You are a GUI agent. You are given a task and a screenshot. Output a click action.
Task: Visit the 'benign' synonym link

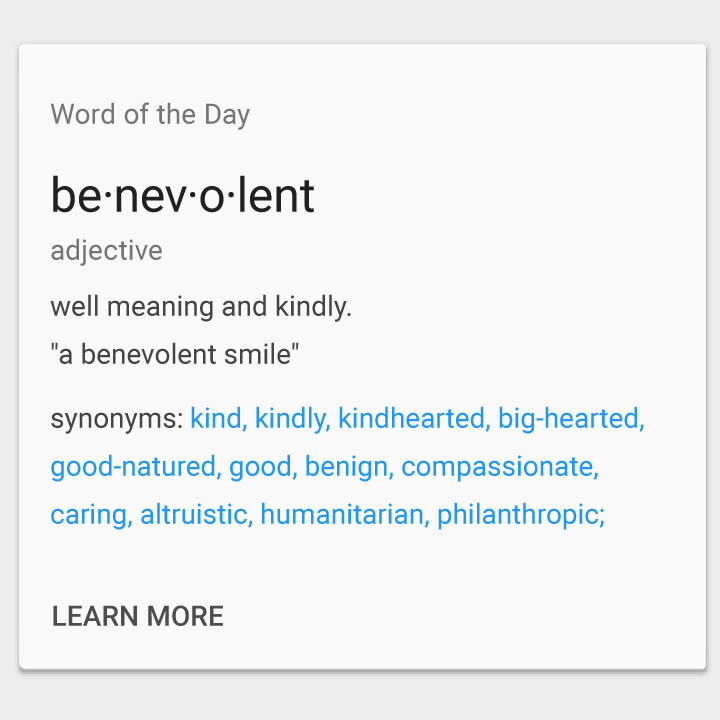point(346,467)
